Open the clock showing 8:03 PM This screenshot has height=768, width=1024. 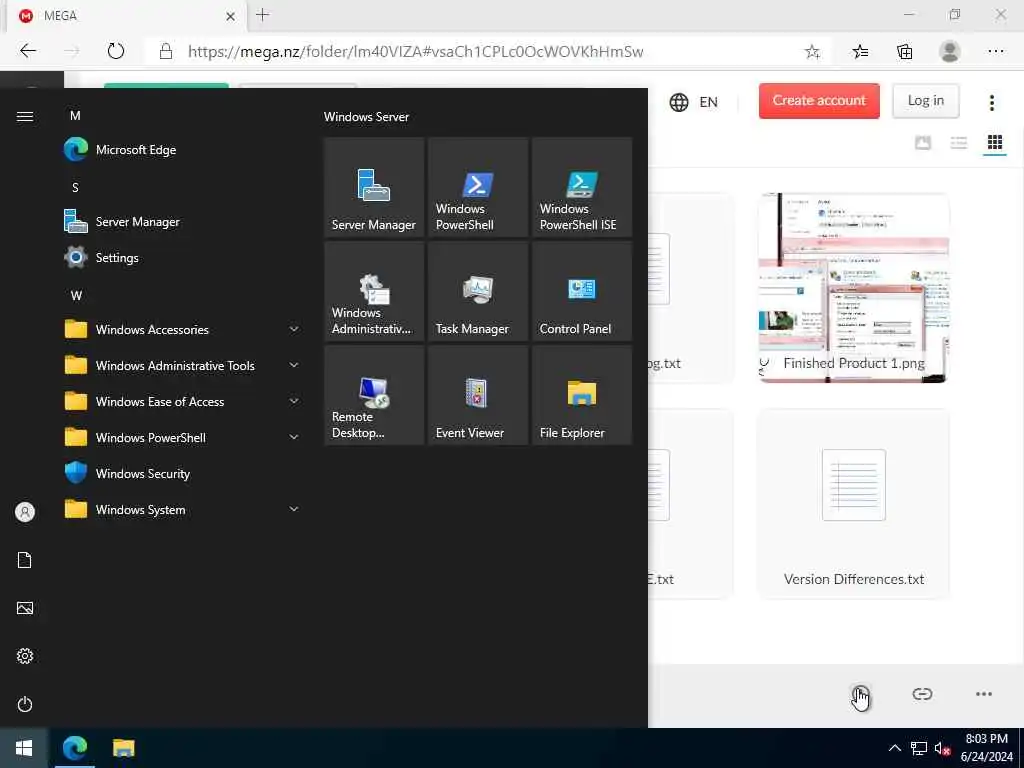(x=986, y=748)
